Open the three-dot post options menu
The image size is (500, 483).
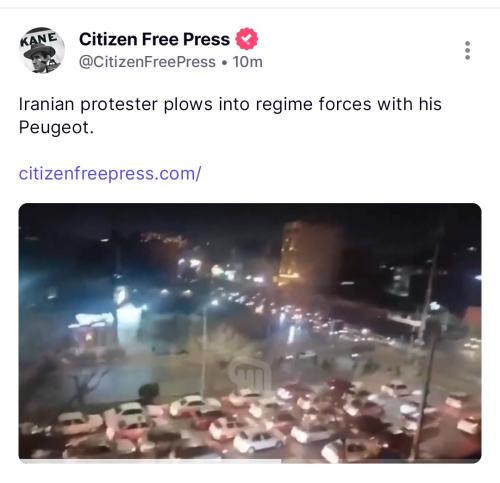coord(467,51)
